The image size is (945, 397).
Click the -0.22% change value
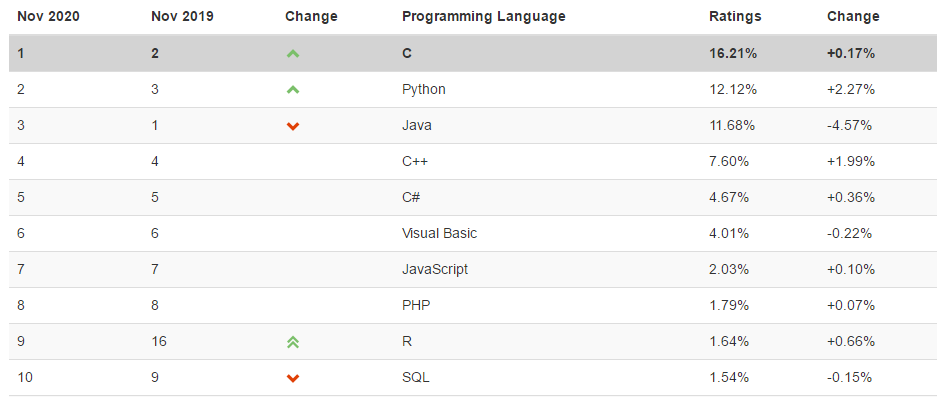click(x=849, y=234)
